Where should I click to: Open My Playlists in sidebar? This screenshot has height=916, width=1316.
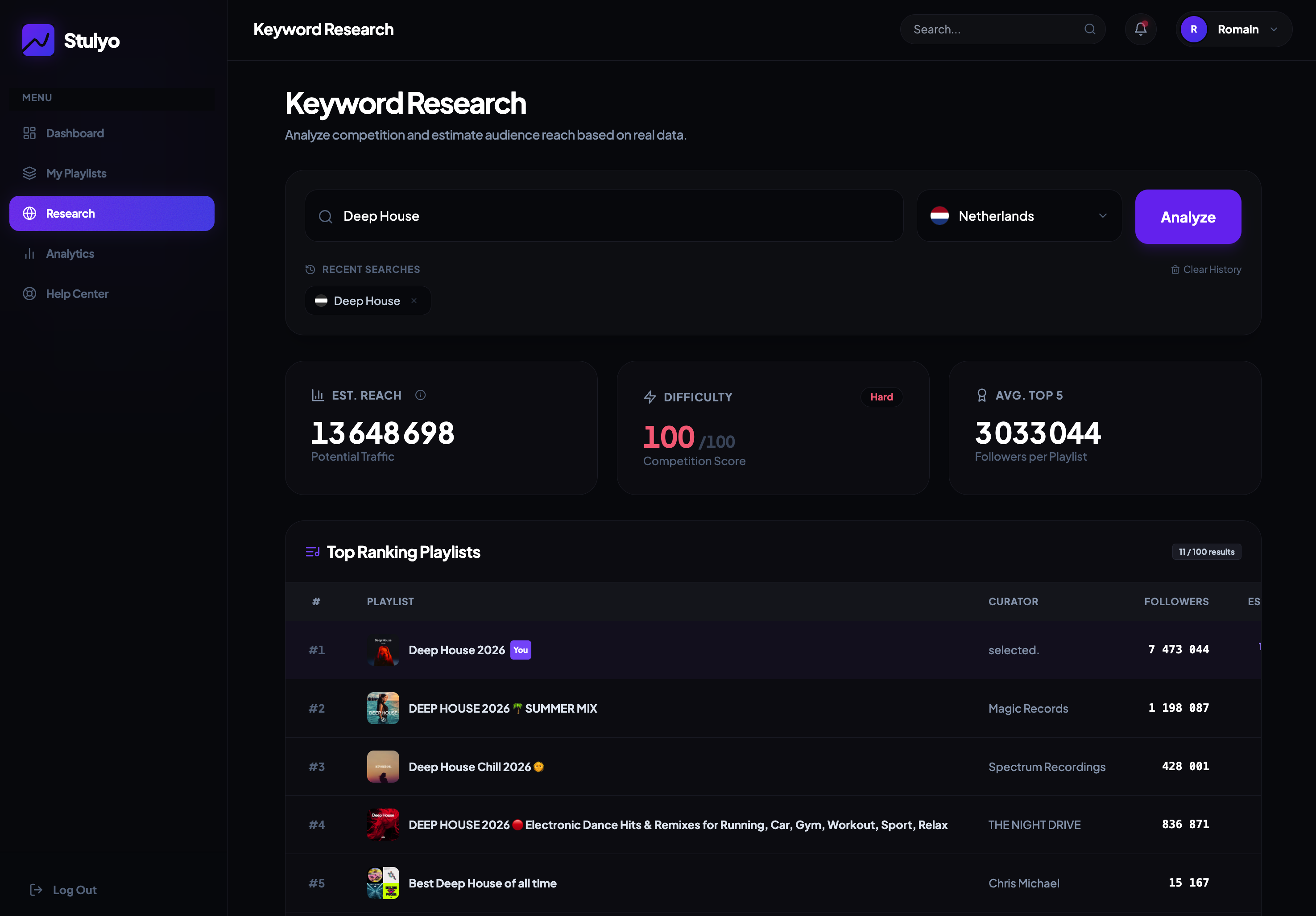pos(76,173)
